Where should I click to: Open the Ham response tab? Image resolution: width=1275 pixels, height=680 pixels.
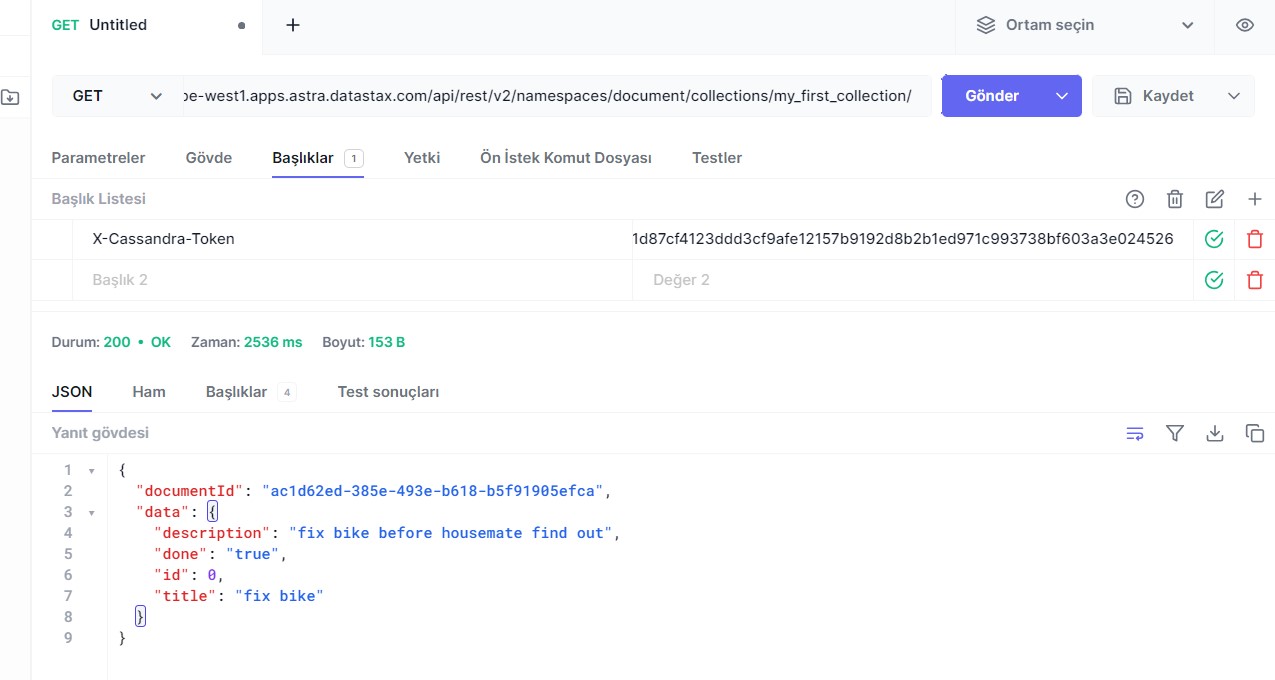pos(148,391)
